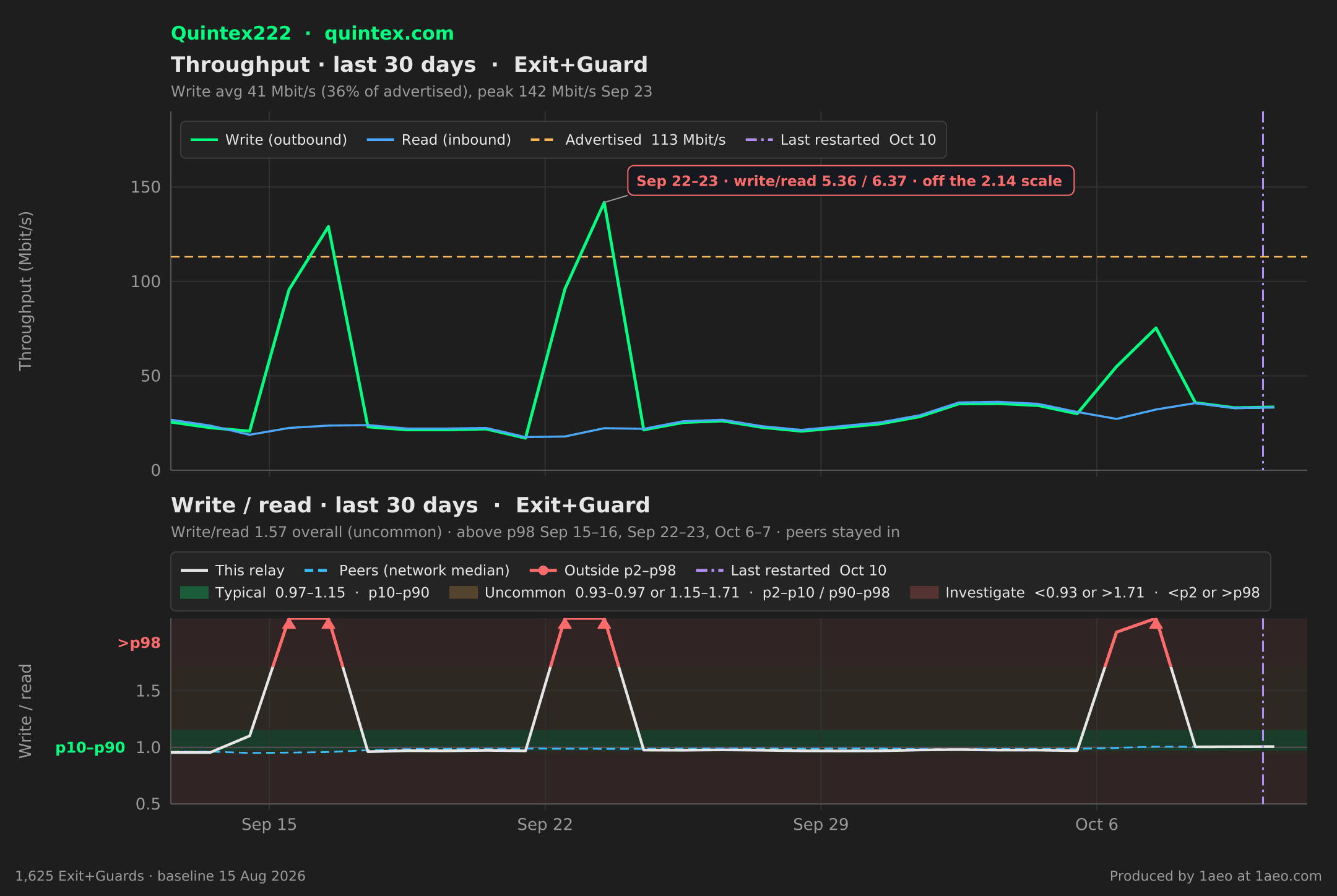Click the Investigate red color swatch

pos(924,593)
